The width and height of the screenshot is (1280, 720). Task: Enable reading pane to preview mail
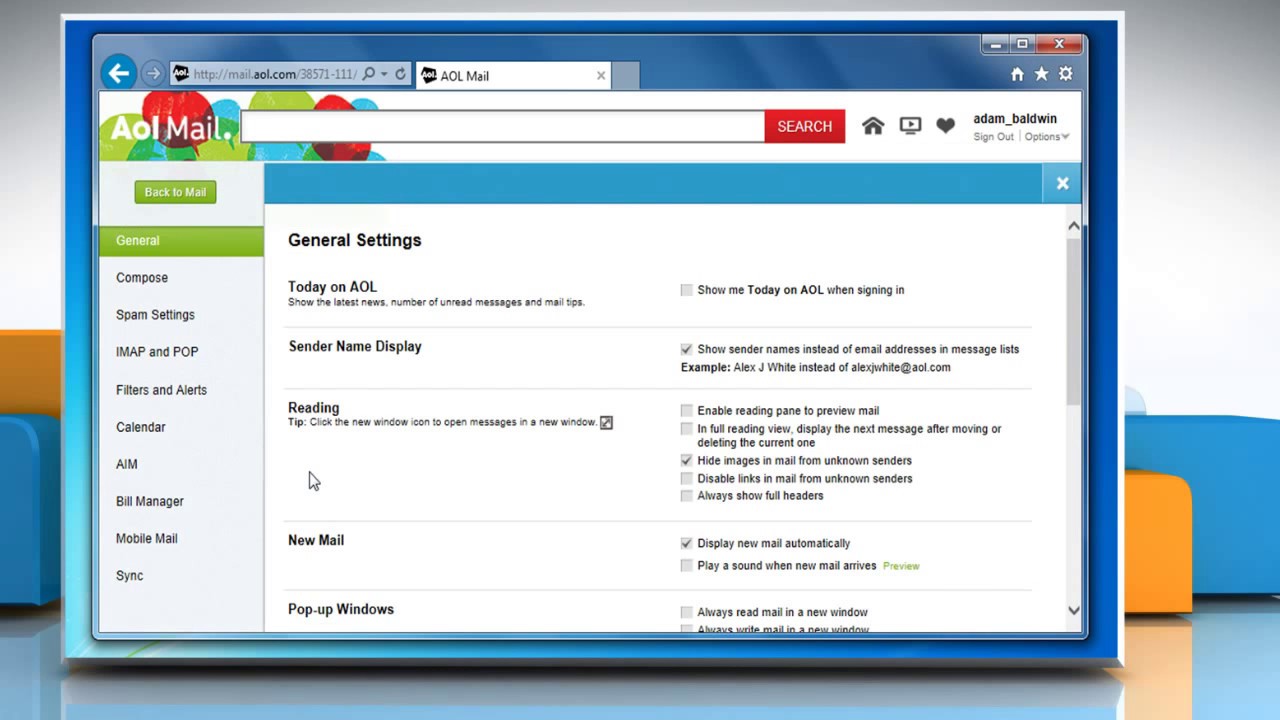pyautogui.click(x=686, y=410)
